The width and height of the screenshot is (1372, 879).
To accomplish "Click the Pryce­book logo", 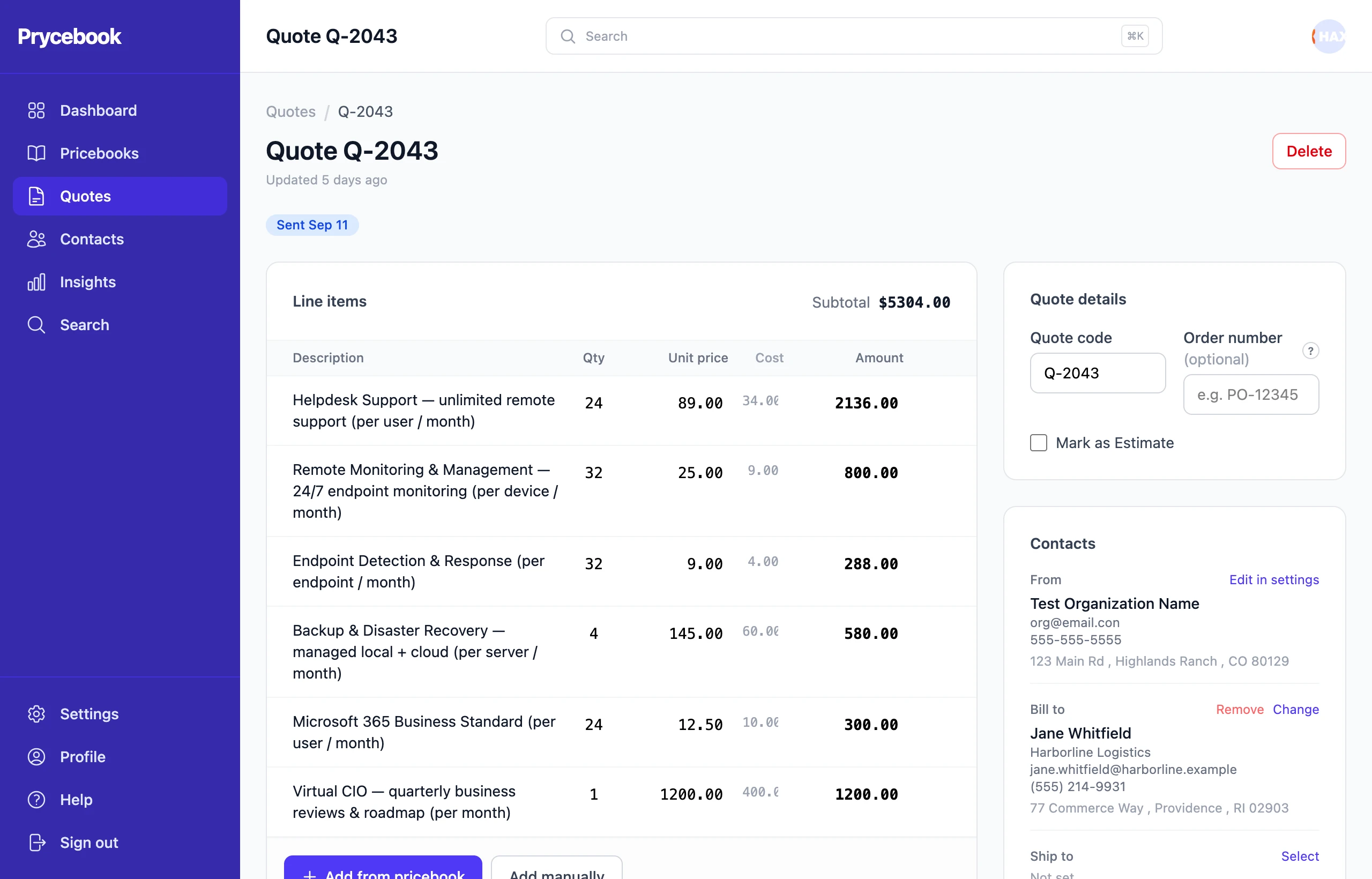I will coord(69,36).
